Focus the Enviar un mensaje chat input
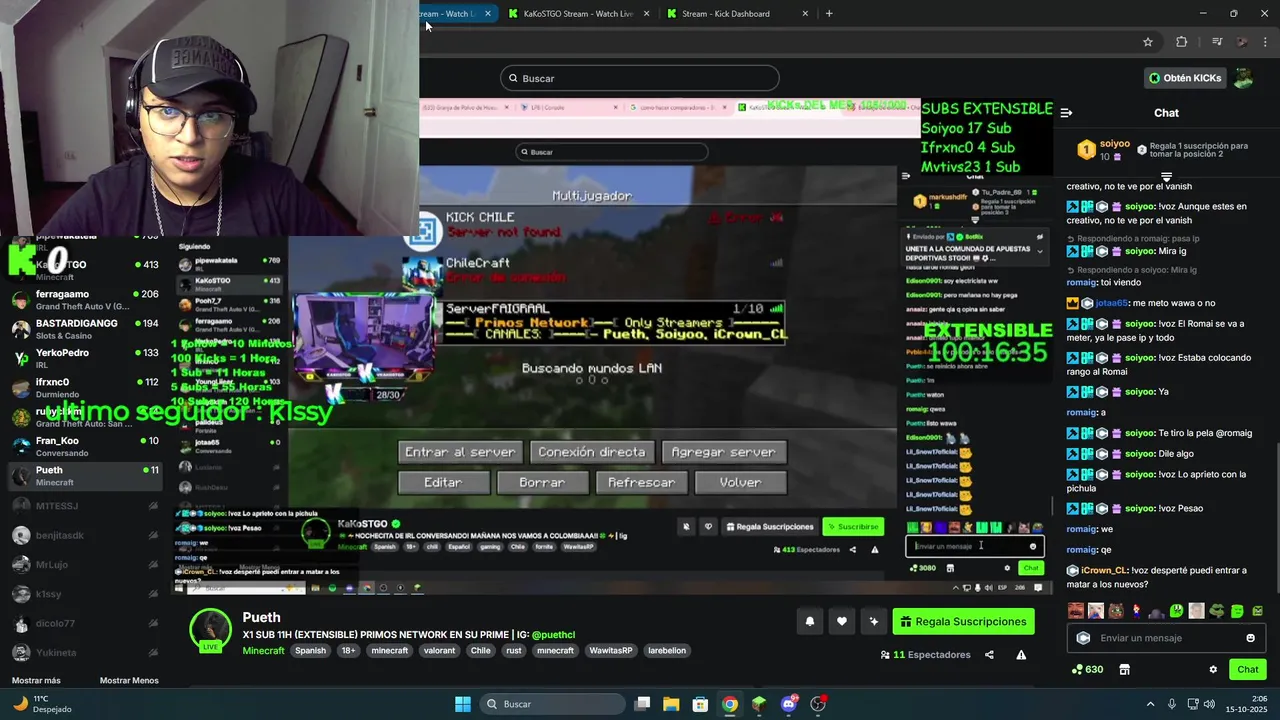 point(1165,638)
